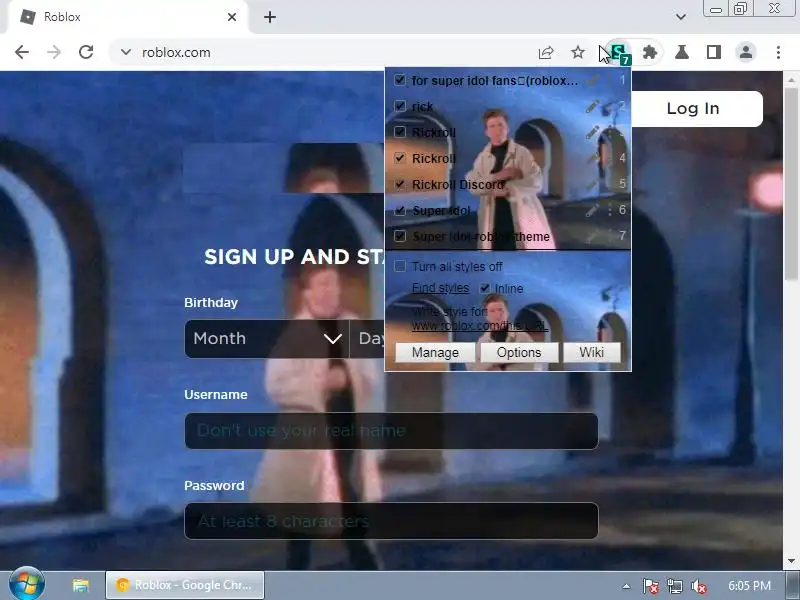Select the Roblox browser tab

[128, 17]
